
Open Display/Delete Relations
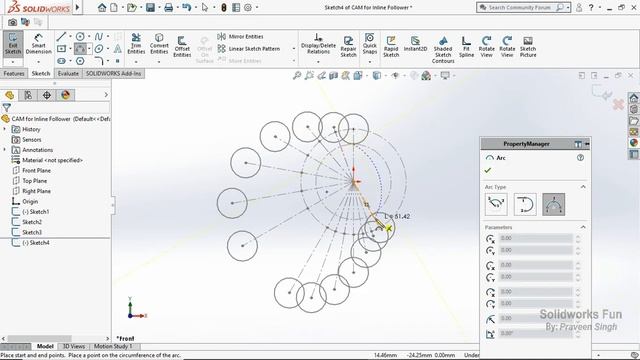point(318,44)
